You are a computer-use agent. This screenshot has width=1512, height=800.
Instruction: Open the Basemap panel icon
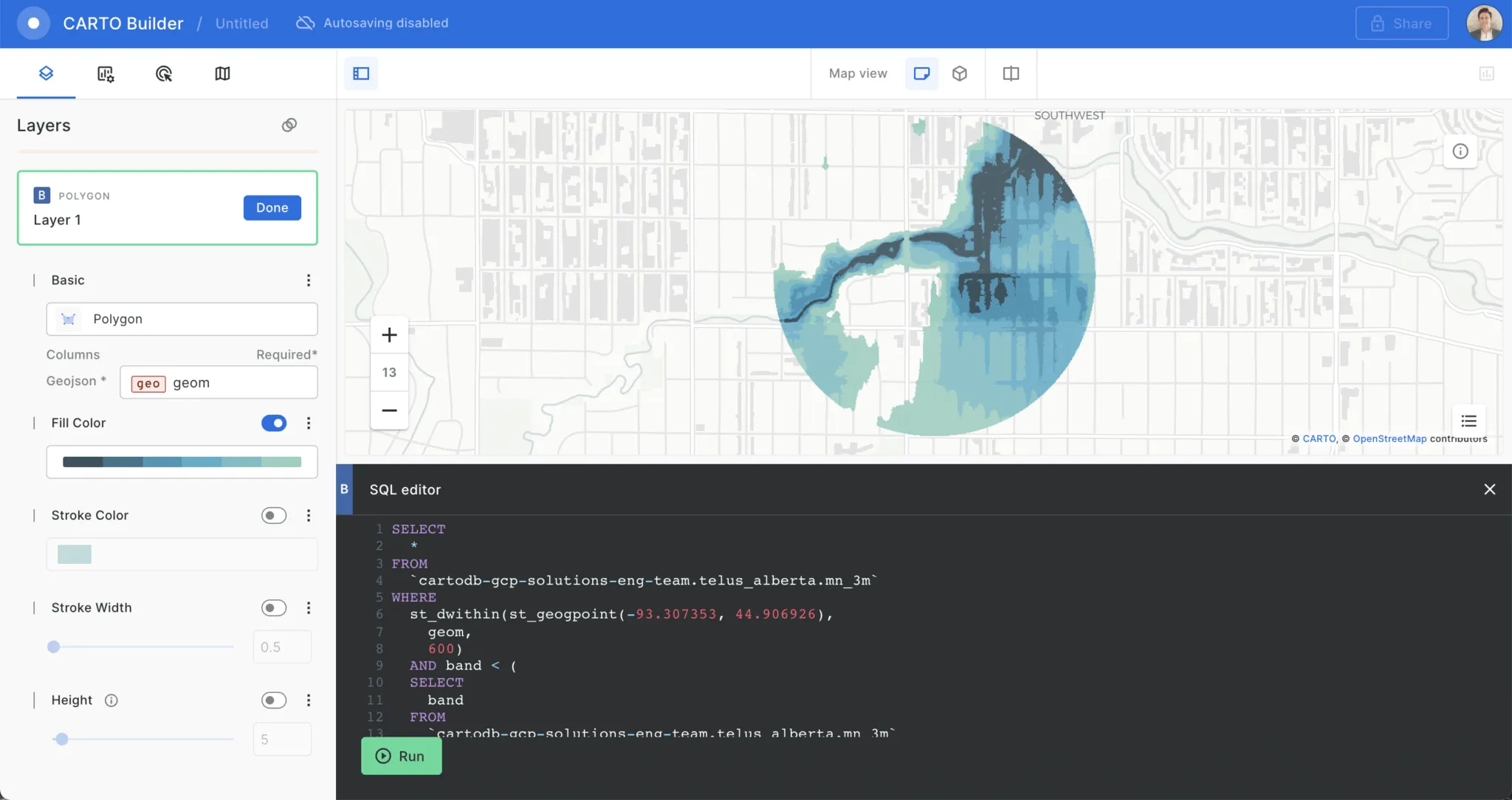pyautogui.click(x=223, y=73)
